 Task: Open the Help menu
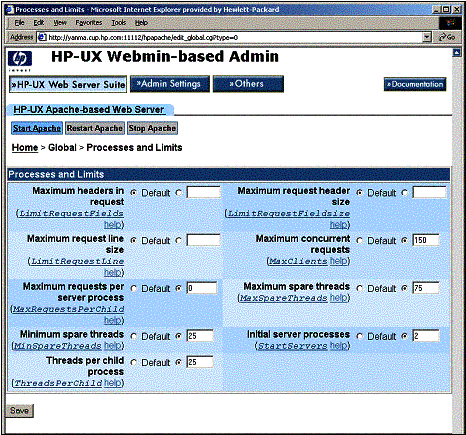141,23
